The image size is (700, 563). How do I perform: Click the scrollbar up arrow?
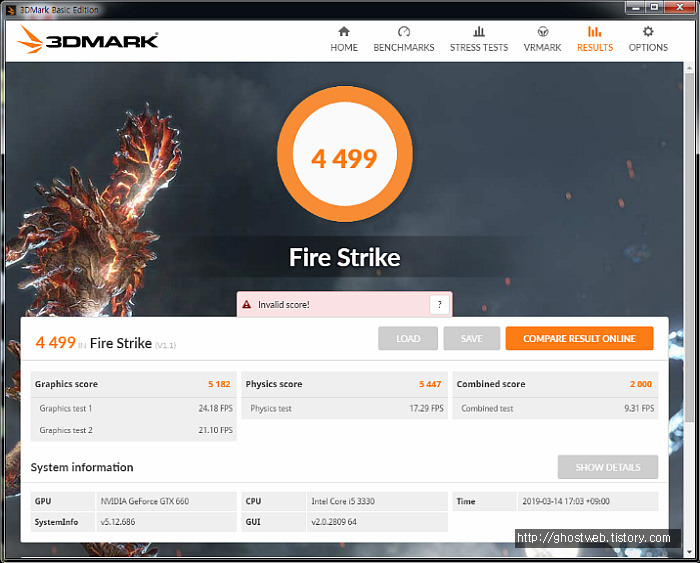tap(689, 68)
